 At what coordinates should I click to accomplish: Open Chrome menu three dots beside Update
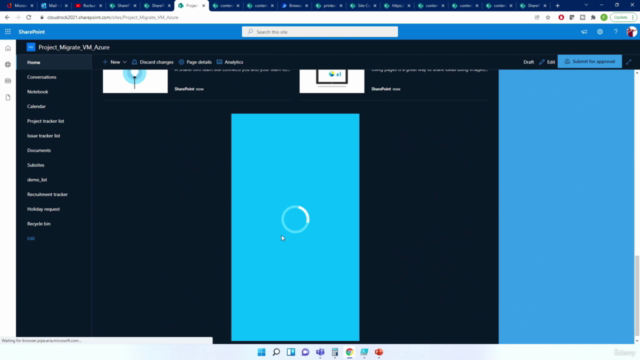[x=633, y=18]
